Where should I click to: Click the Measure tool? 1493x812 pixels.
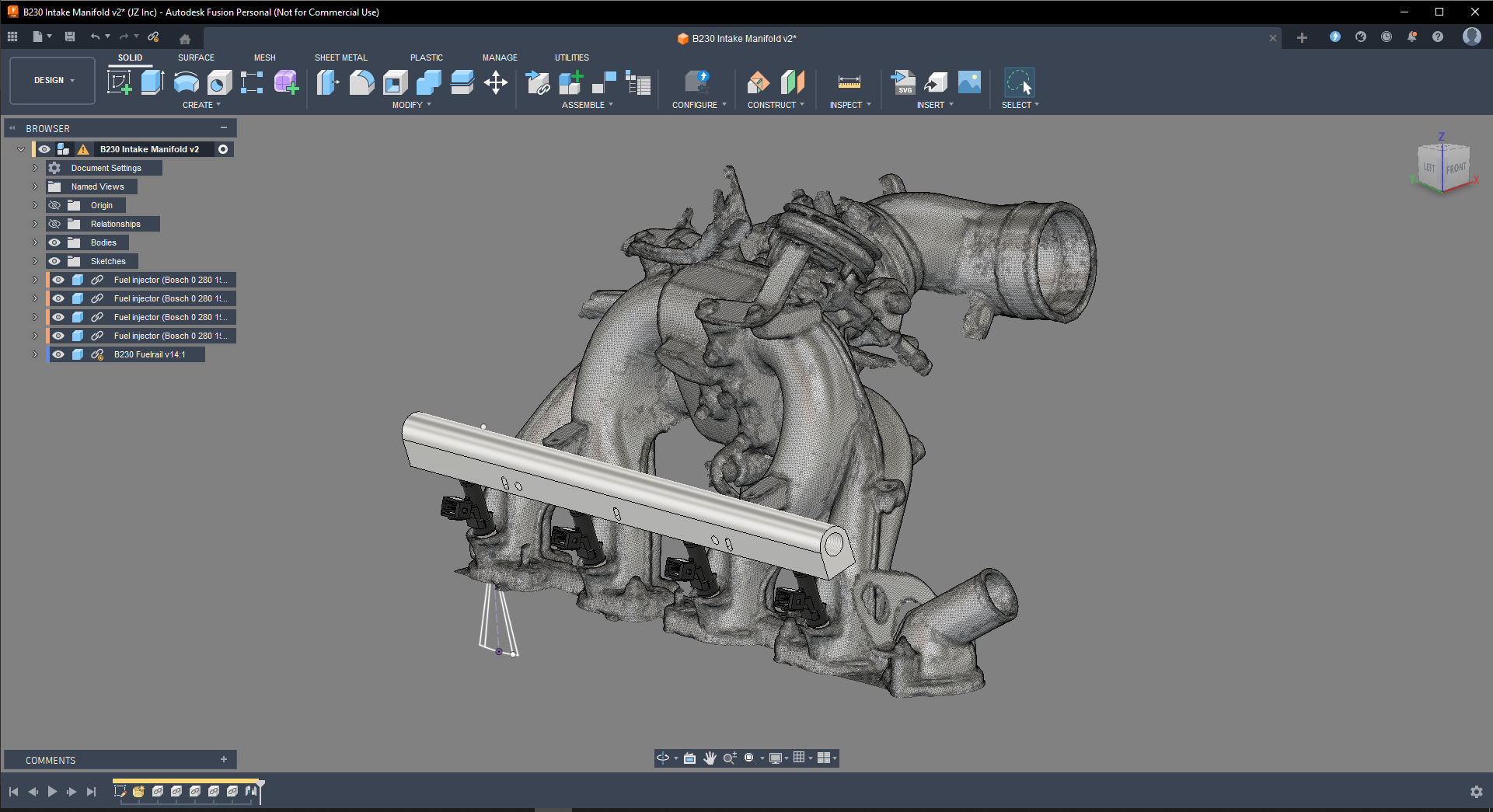pos(849,82)
